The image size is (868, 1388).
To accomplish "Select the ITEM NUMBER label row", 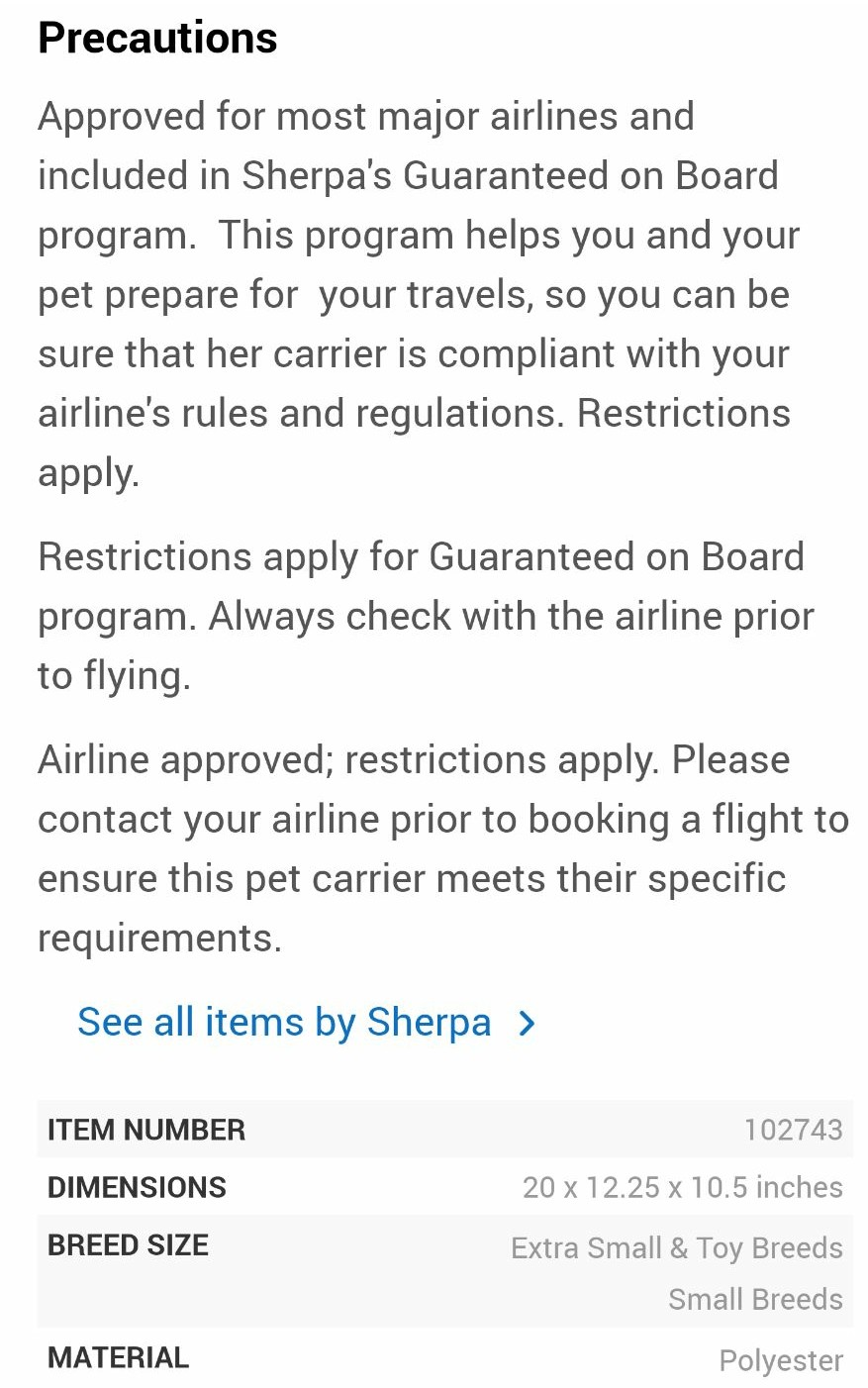I will pos(444,1129).
